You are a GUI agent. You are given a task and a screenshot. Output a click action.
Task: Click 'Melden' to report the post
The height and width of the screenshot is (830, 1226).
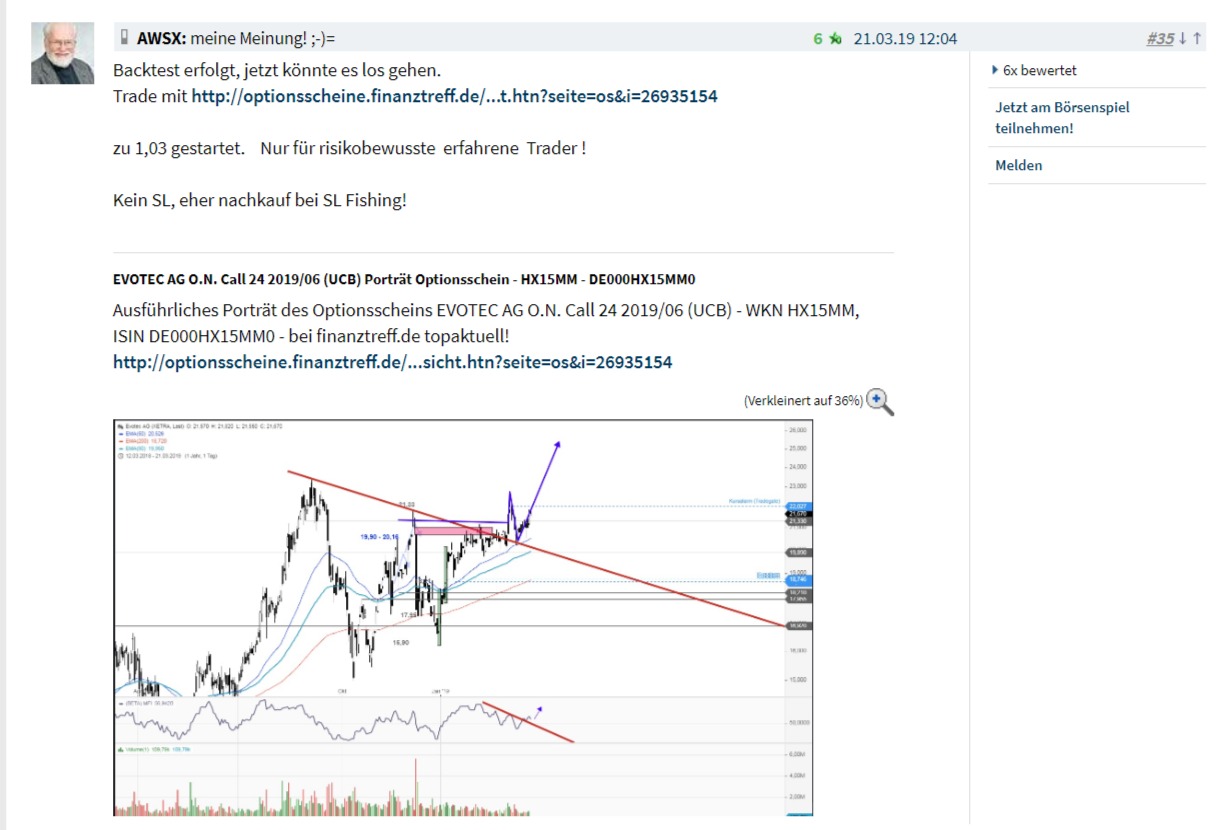pos(1018,166)
